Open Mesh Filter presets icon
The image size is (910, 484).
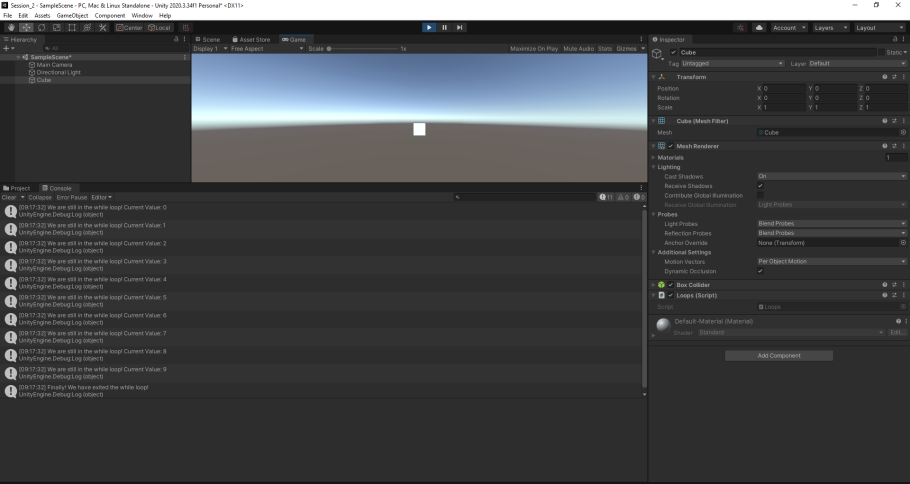894,121
